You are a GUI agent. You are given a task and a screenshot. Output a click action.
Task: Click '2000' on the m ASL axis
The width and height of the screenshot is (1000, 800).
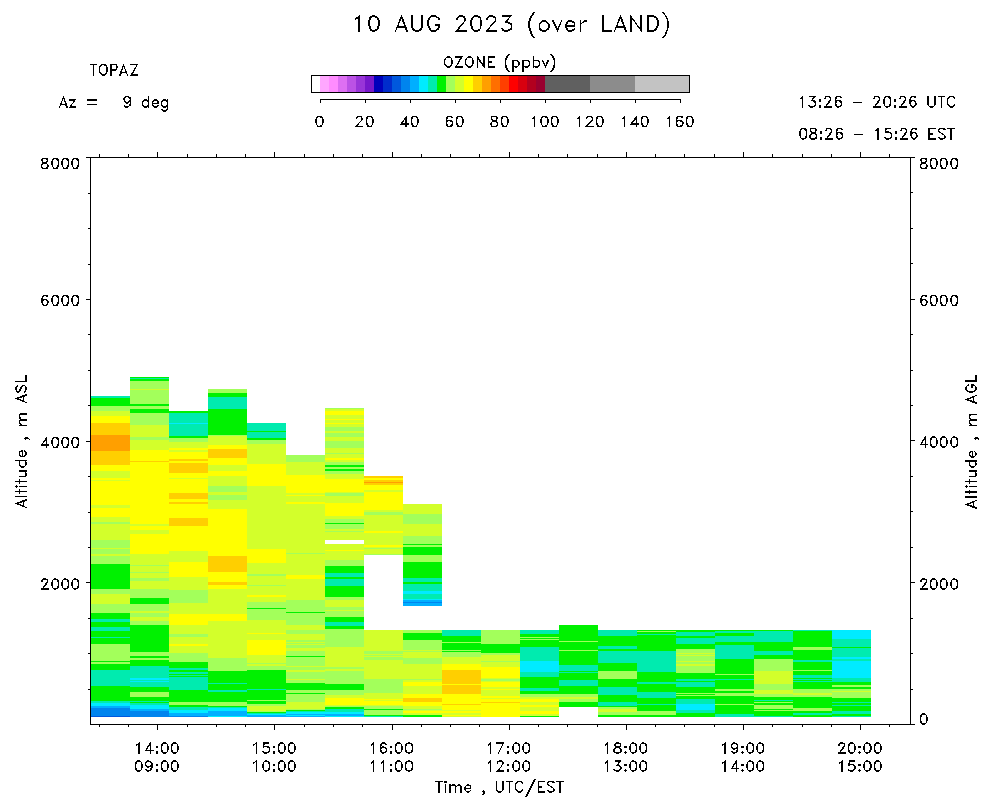[61, 583]
